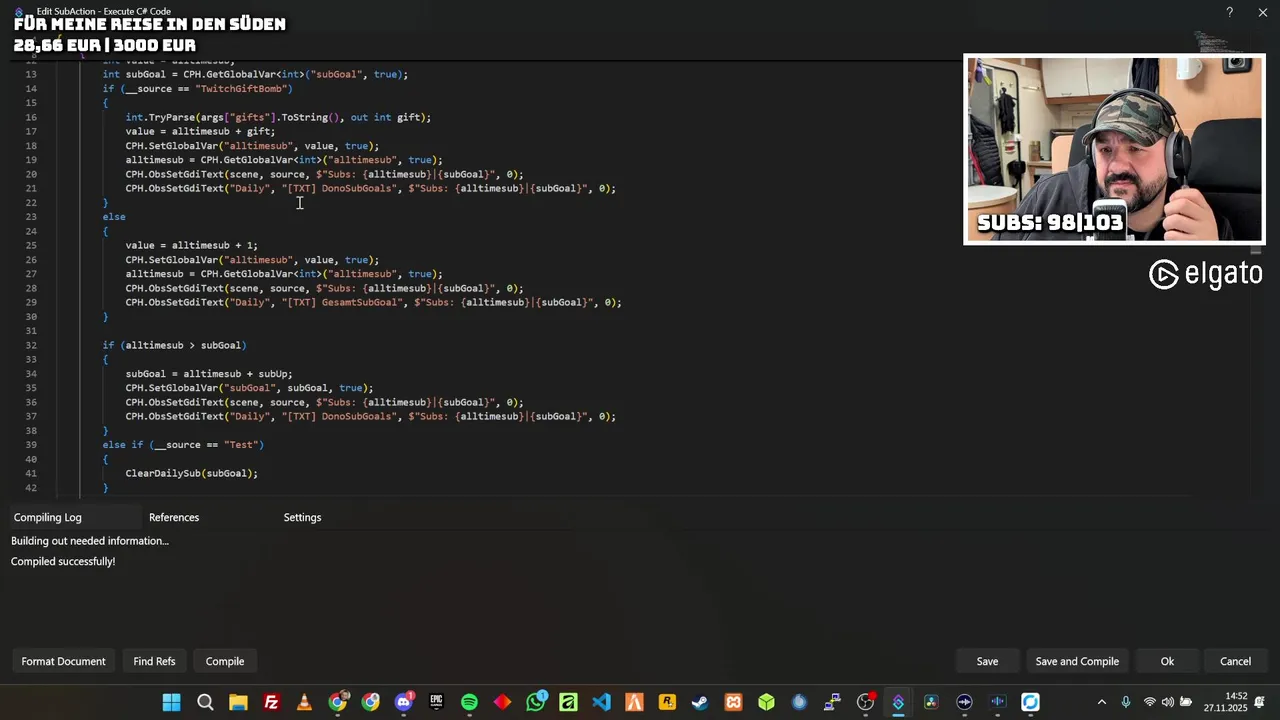Screen dimensions: 1280x720
Task: Click the 'Test' string on line 39
Action: point(241,444)
